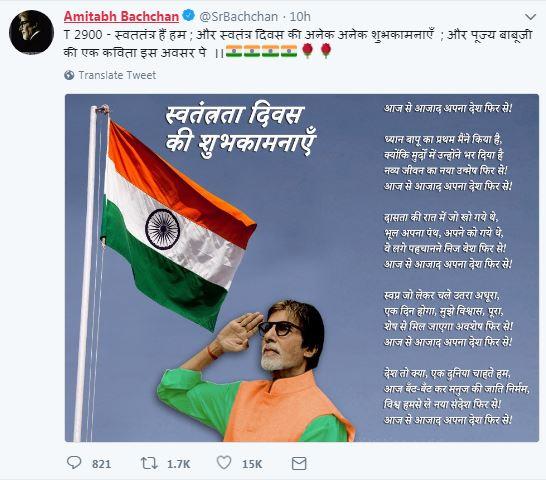Click the Translate Tweet link
The image size is (546, 480).
(x=117, y=75)
